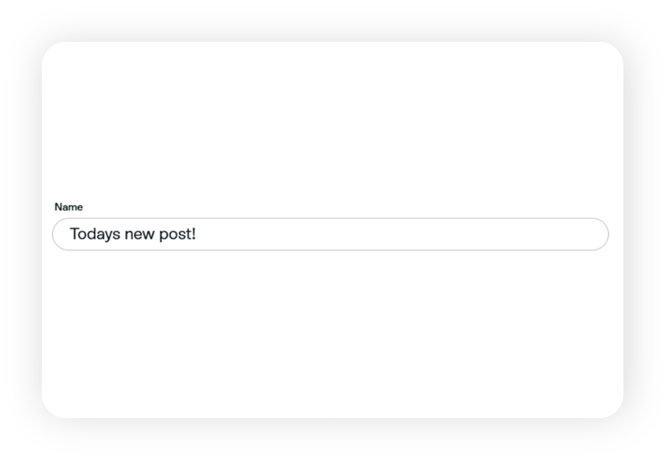Click between "Todays" and "new"
Viewport: 670px width, 460px height.
tap(120, 235)
